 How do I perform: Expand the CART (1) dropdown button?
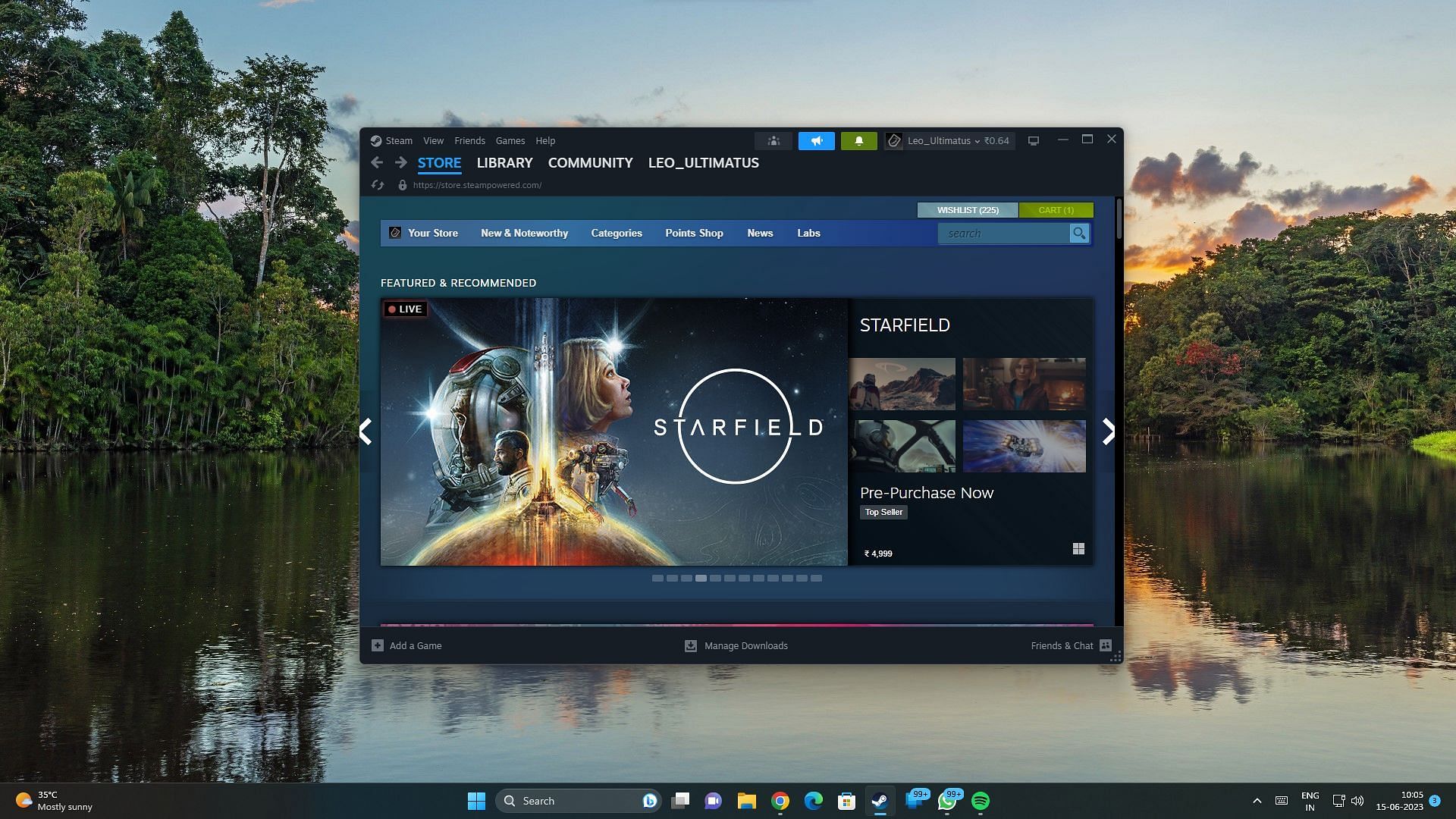(1055, 209)
